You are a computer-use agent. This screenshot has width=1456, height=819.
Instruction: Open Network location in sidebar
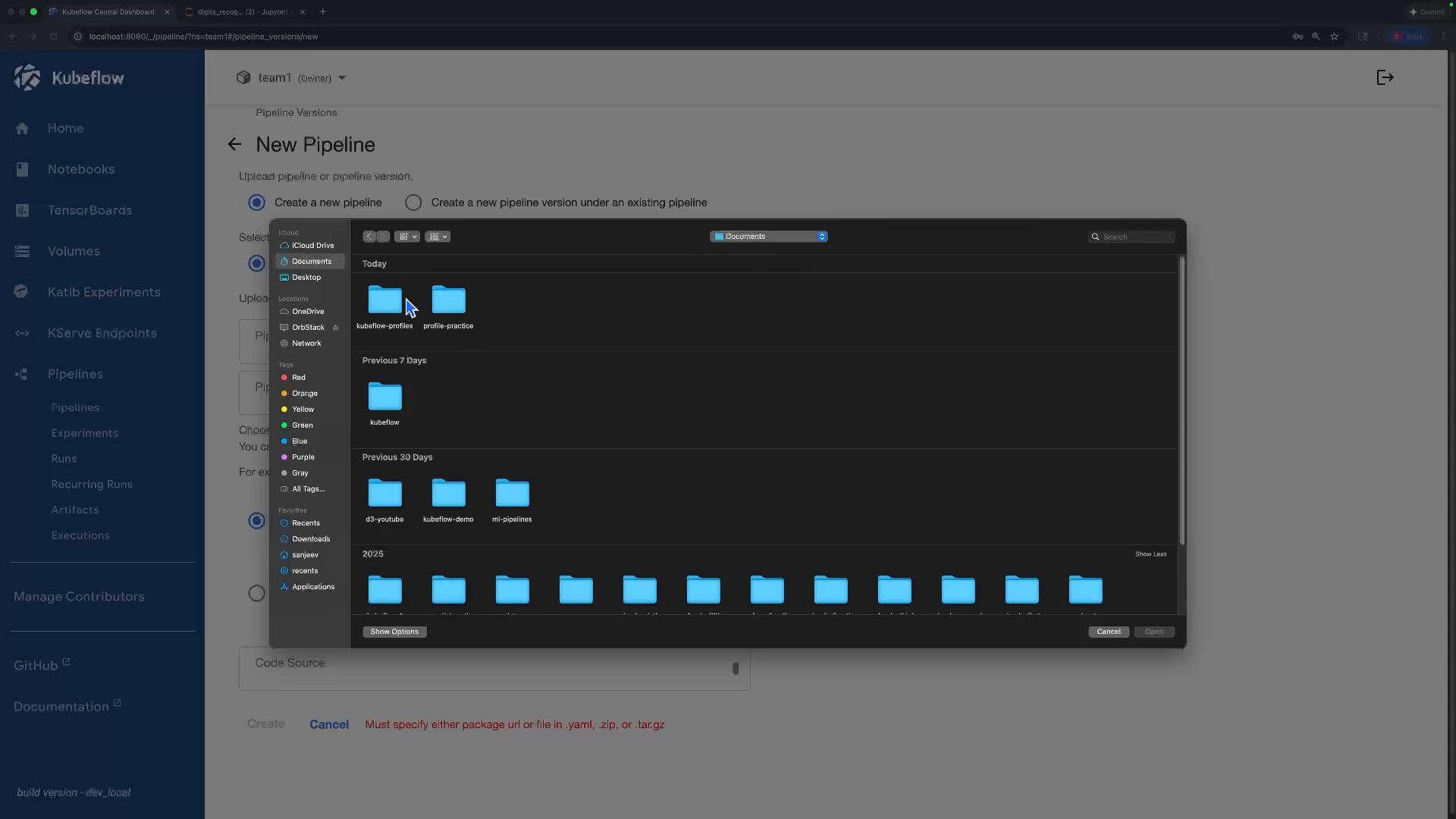[309, 344]
